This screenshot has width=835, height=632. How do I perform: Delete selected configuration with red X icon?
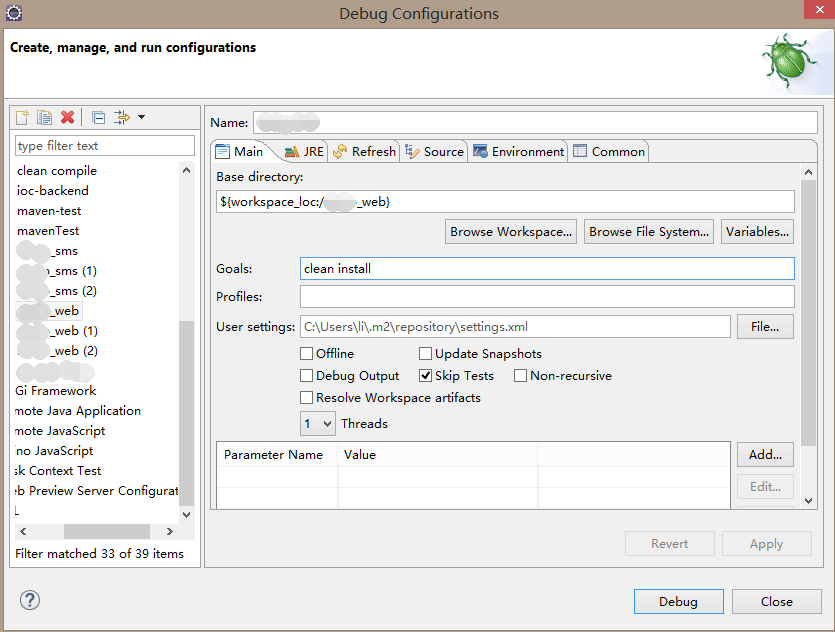pos(68,117)
